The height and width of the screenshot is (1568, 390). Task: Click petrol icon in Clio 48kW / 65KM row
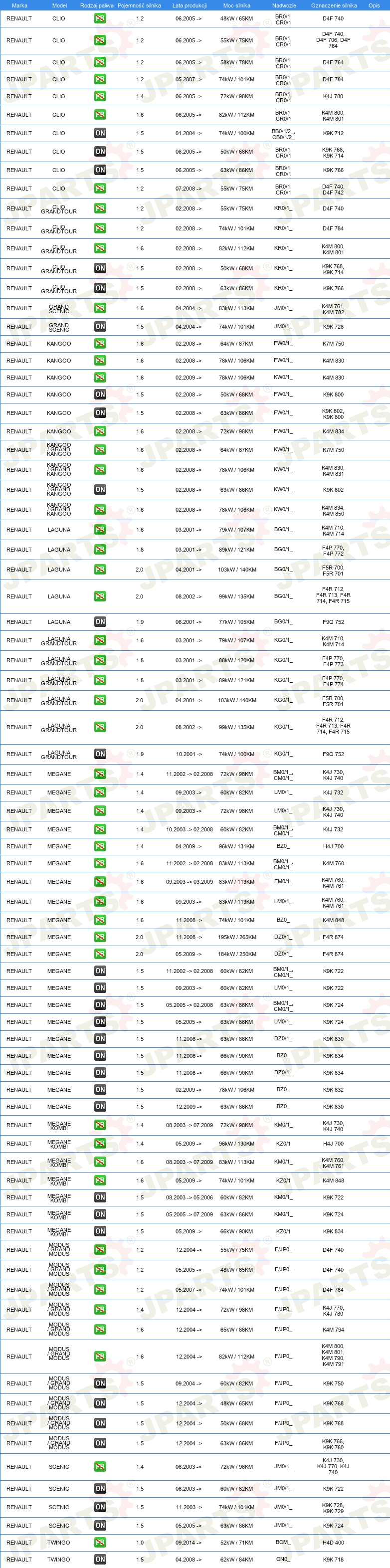tap(100, 18)
